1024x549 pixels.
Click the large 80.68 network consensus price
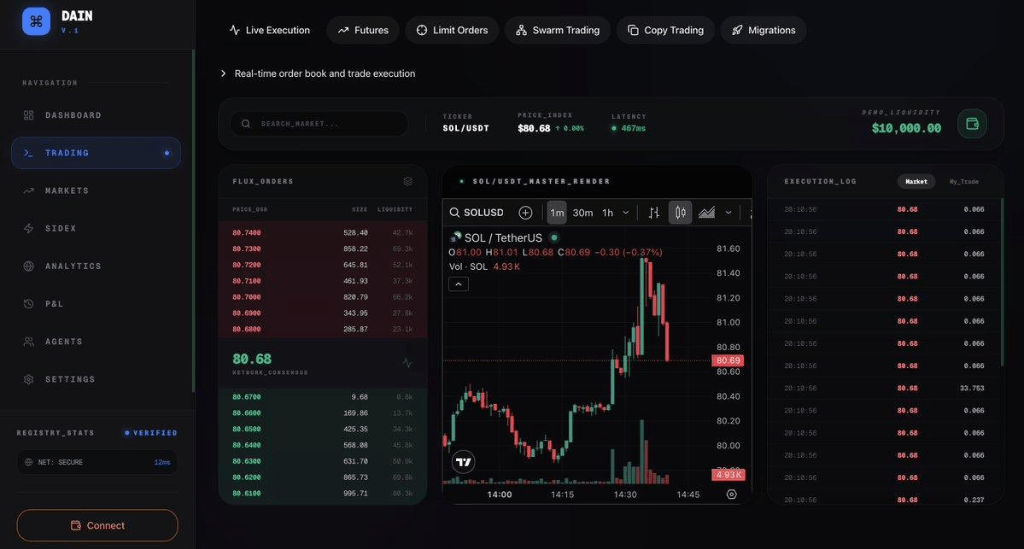click(x=251, y=359)
